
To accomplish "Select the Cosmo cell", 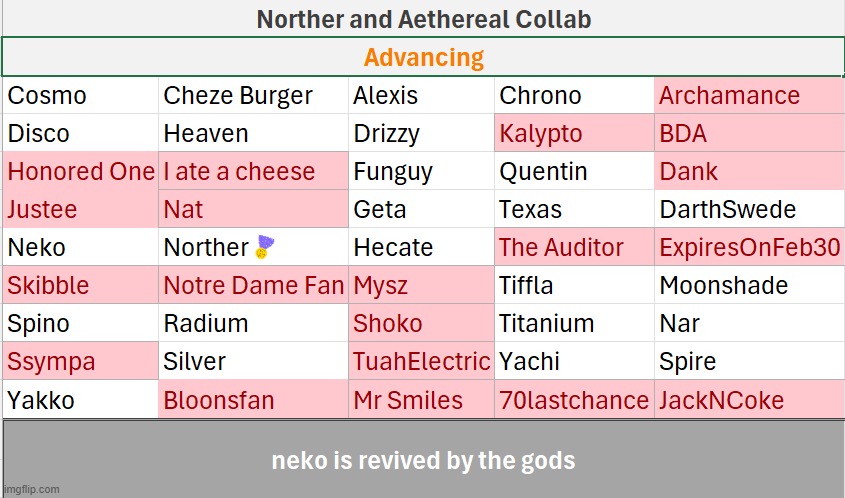I will click(x=80, y=95).
